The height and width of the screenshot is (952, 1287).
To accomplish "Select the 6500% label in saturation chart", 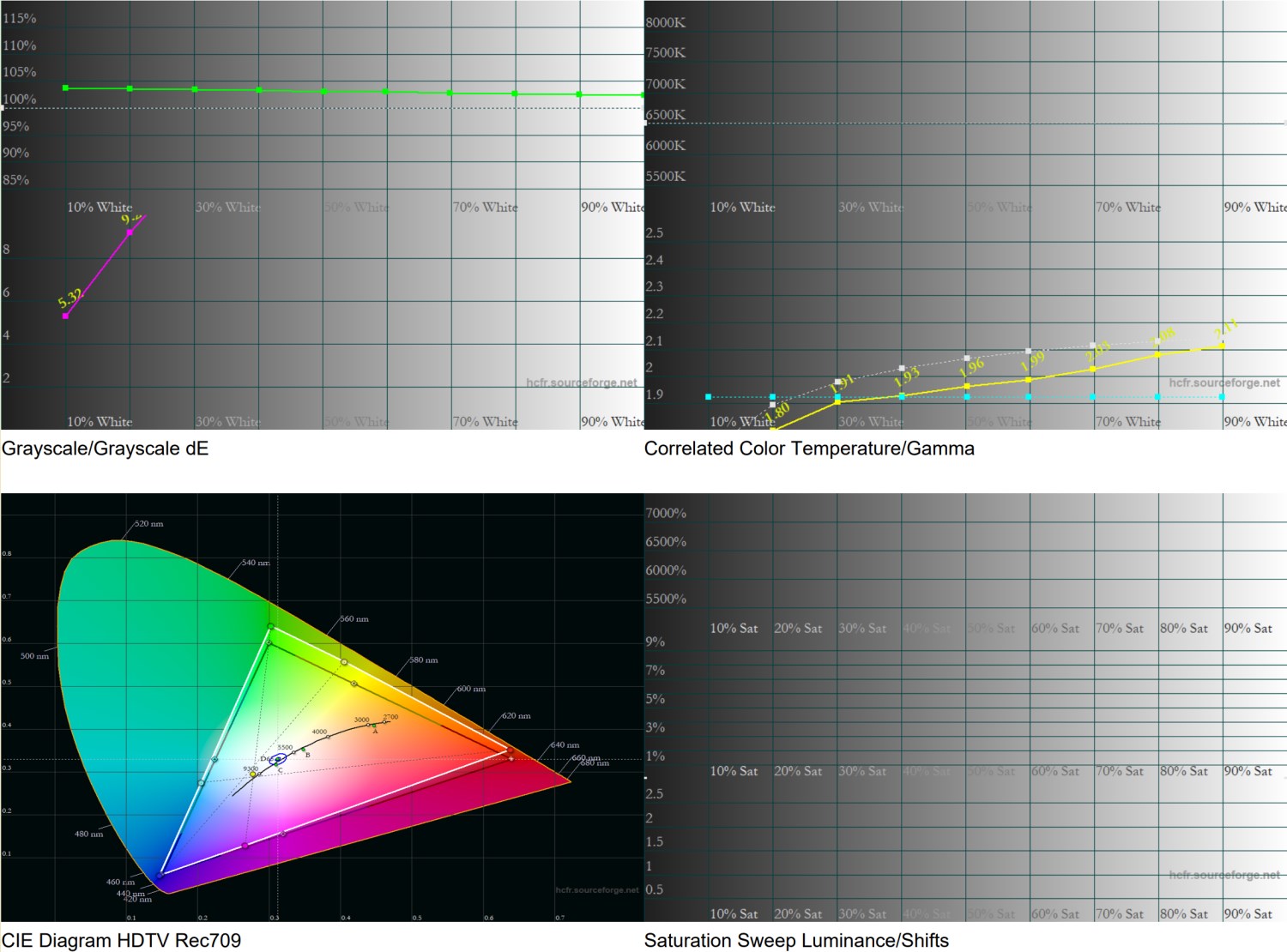I will pos(666,542).
